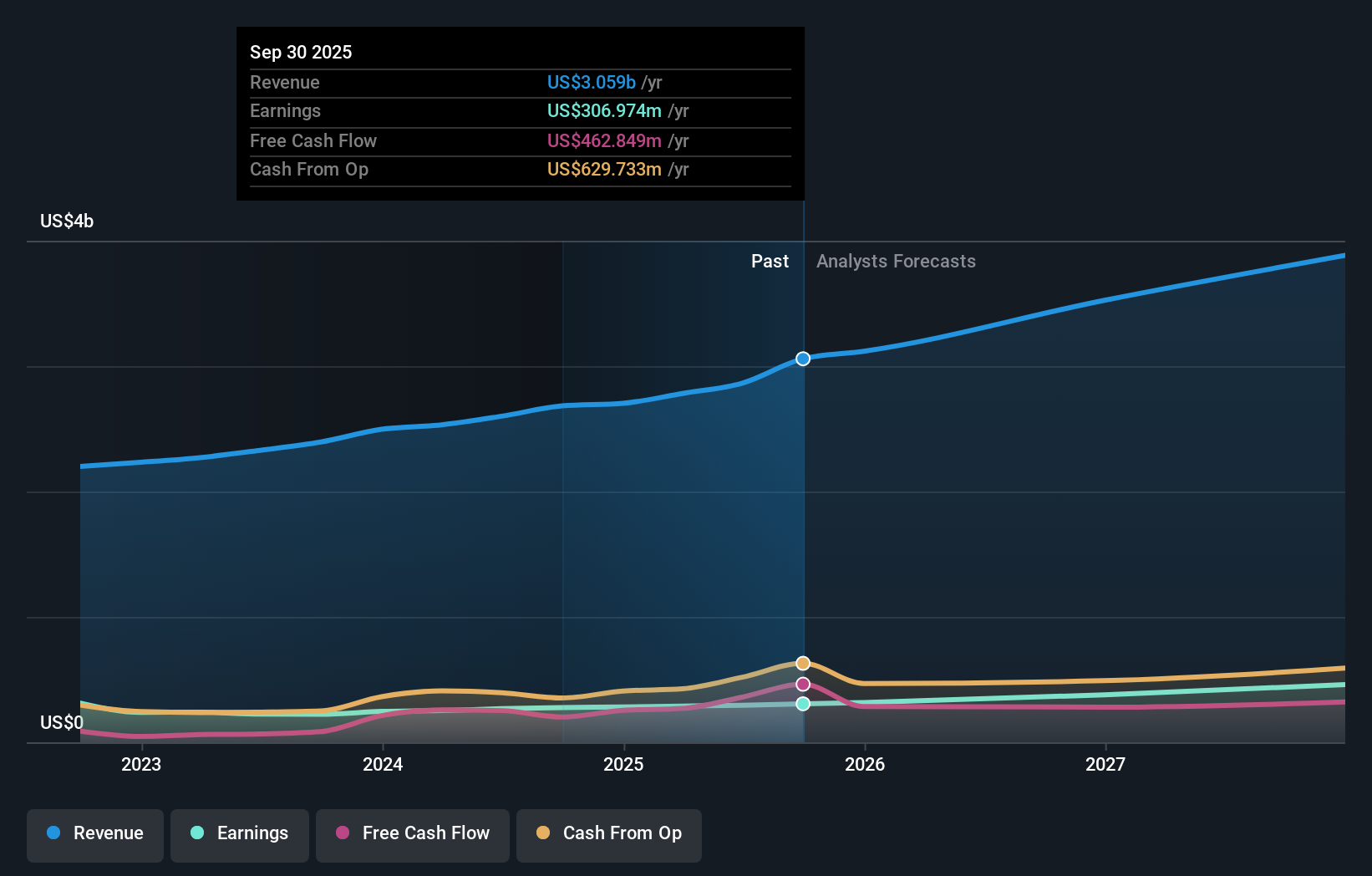The width and height of the screenshot is (1372, 876).
Task: Toggle the Revenue series visibility
Action: point(94,834)
